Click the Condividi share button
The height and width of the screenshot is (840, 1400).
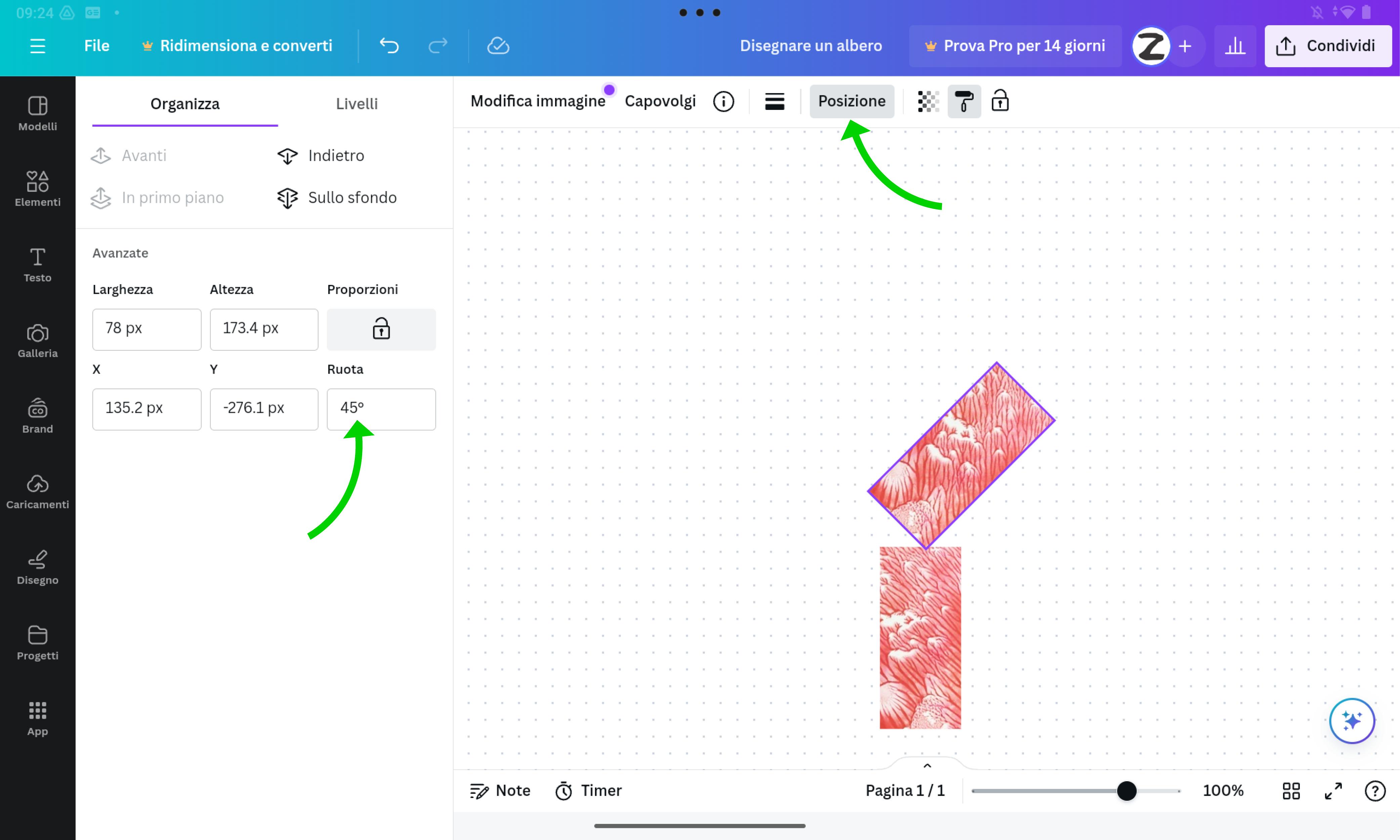pyautogui.click(x=1328, y=46)
